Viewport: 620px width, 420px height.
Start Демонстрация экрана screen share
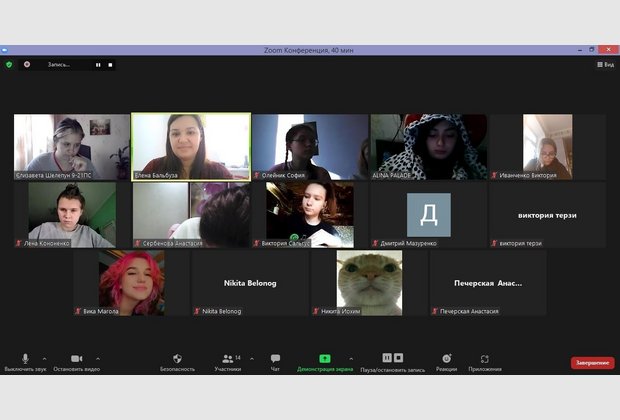325,362
